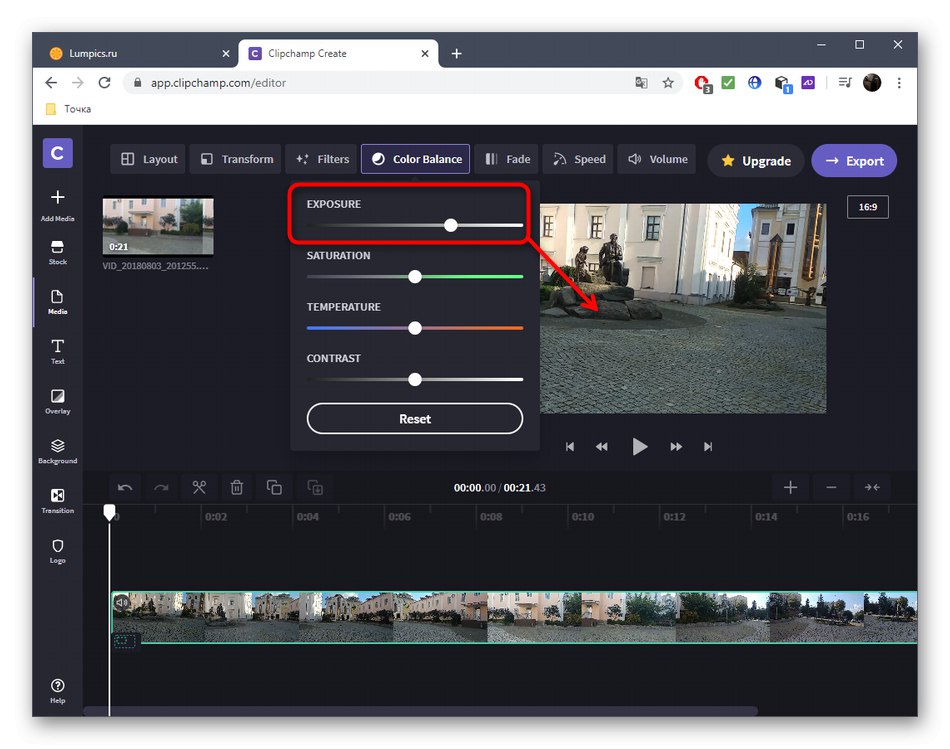This screenshot has width=950, height=749.
Task: Split the clip with the scissors tool
Action: coord(199,487)
